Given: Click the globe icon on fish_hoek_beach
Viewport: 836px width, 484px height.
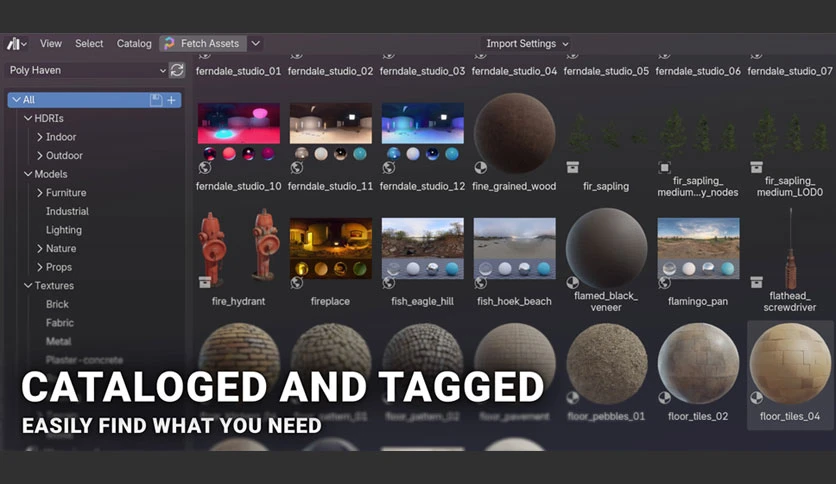Looking at the screenshot, I should (480, 283).
